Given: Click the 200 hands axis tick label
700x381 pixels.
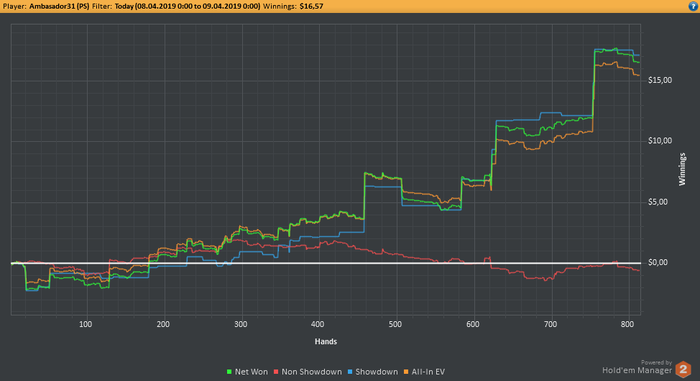Looking at the screenshot, I should pos(163,324).
